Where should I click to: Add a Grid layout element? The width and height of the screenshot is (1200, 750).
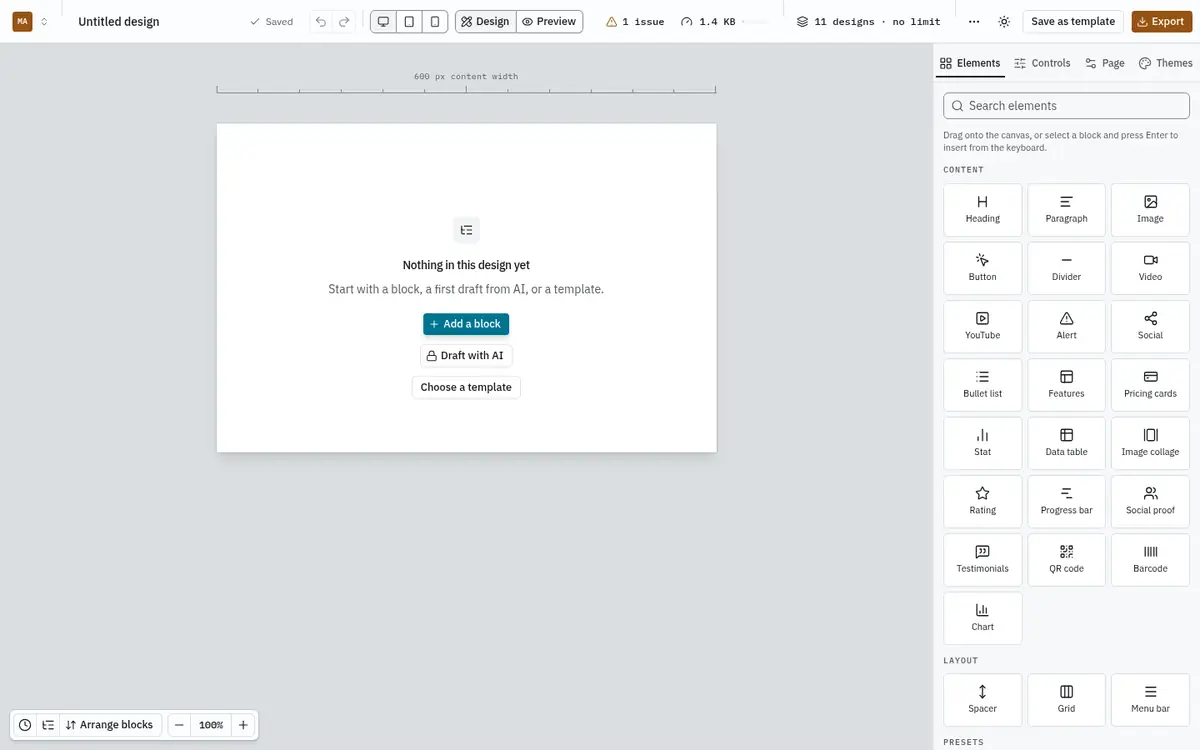click(1066, 700)
